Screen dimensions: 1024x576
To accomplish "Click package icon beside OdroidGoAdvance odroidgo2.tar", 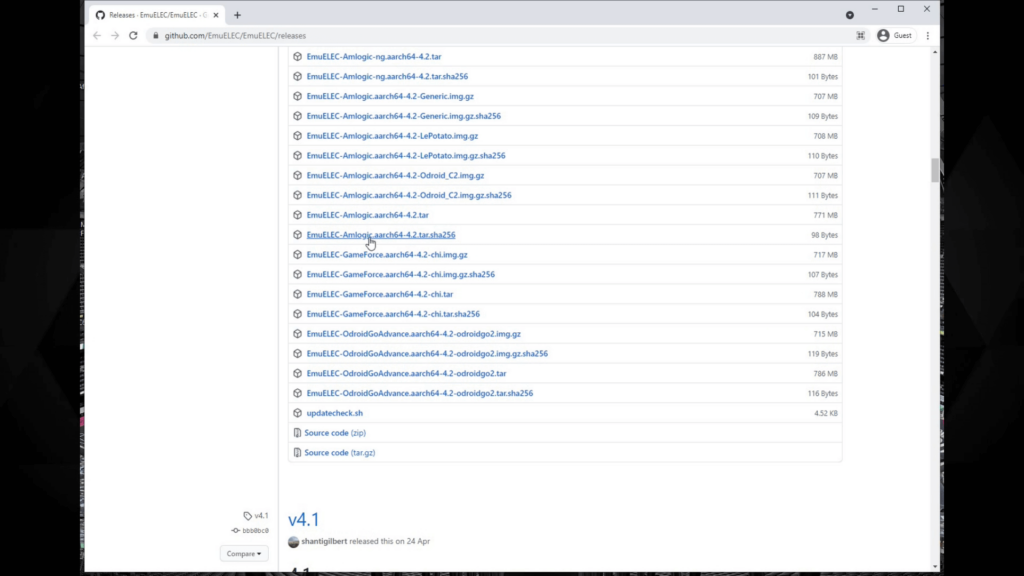I will click(297, 374).
